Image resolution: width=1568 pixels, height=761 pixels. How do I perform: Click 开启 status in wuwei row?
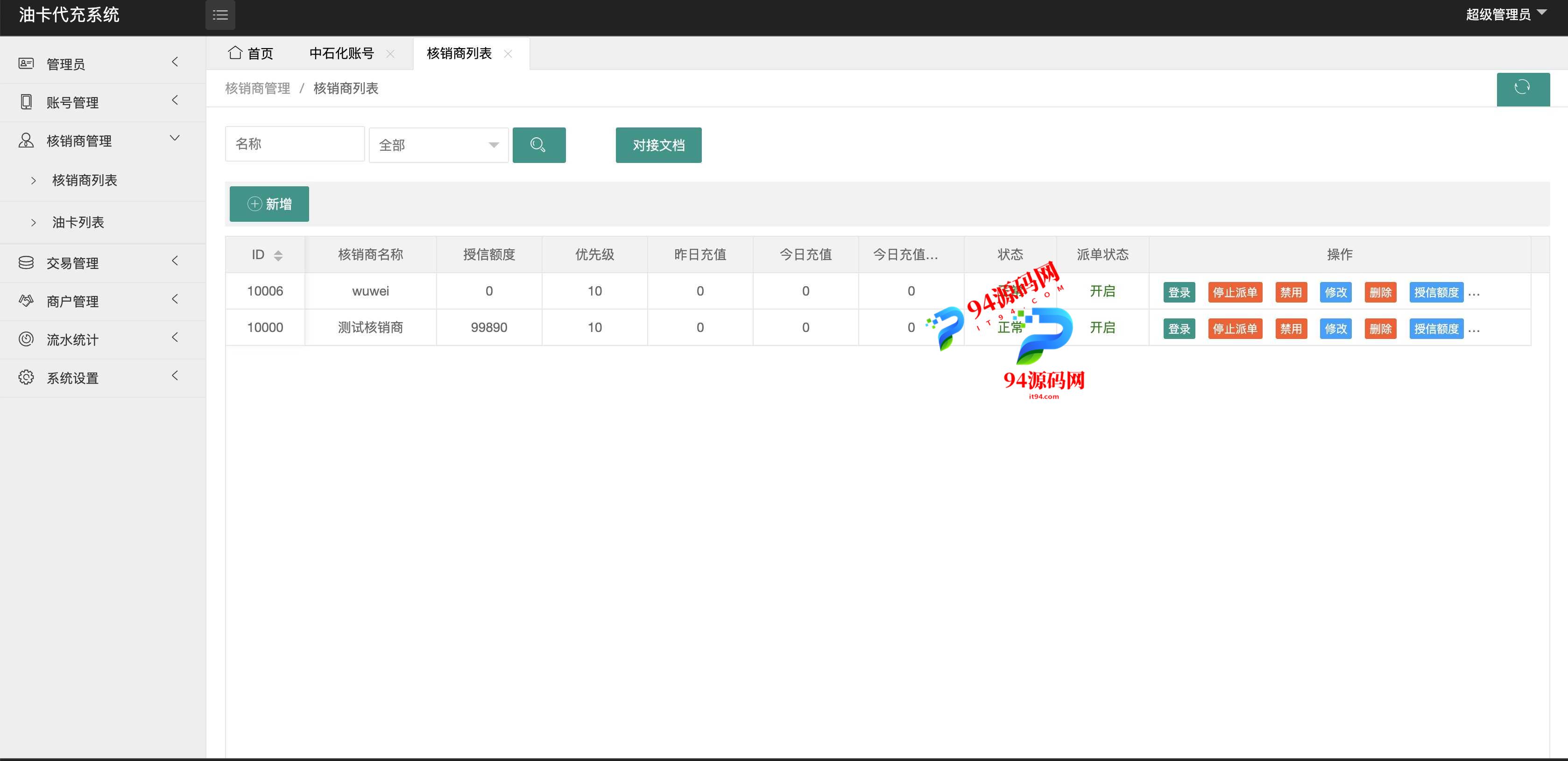[1102, 291]
